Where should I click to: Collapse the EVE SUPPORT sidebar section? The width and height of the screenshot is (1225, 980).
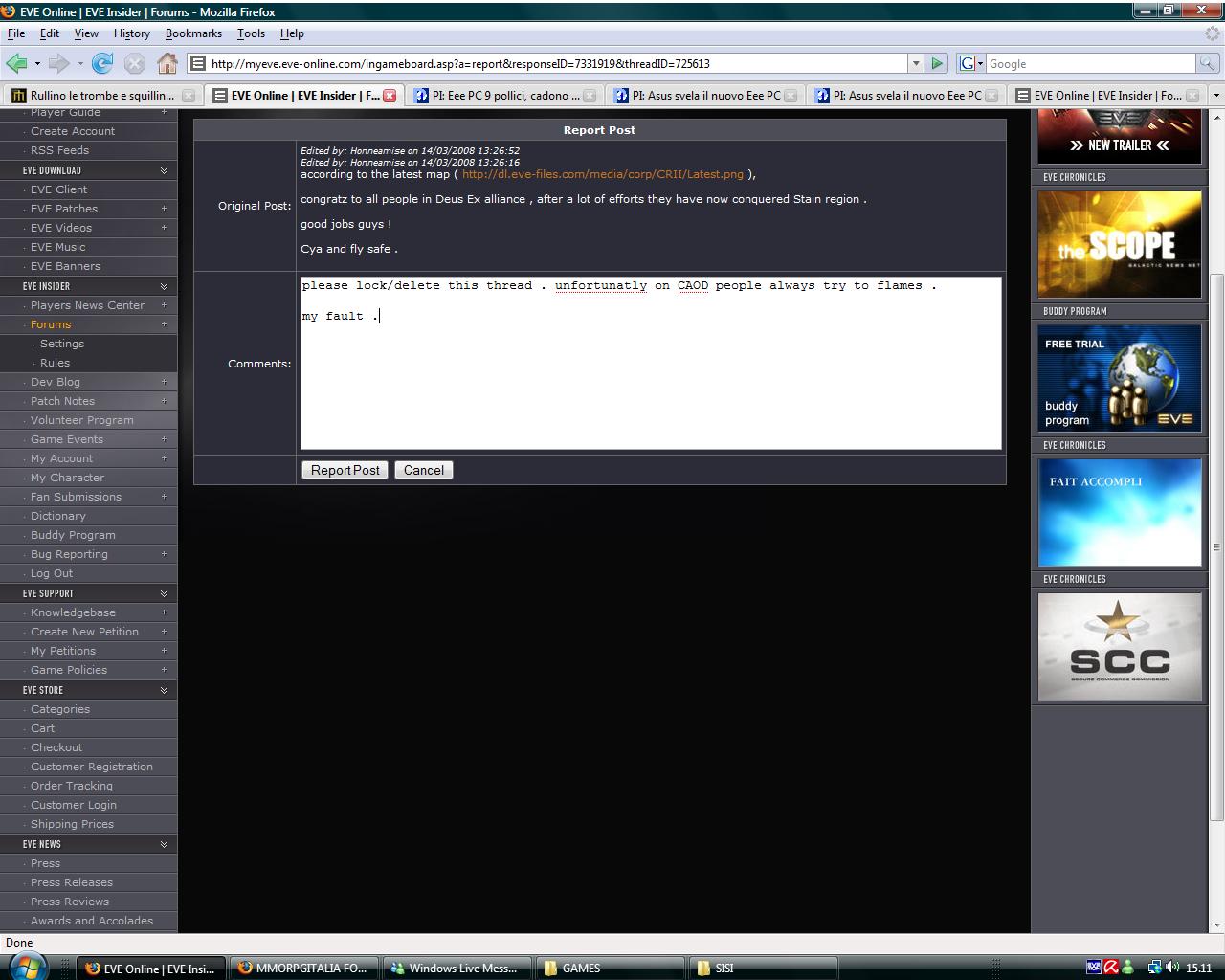tap(164, 593)
